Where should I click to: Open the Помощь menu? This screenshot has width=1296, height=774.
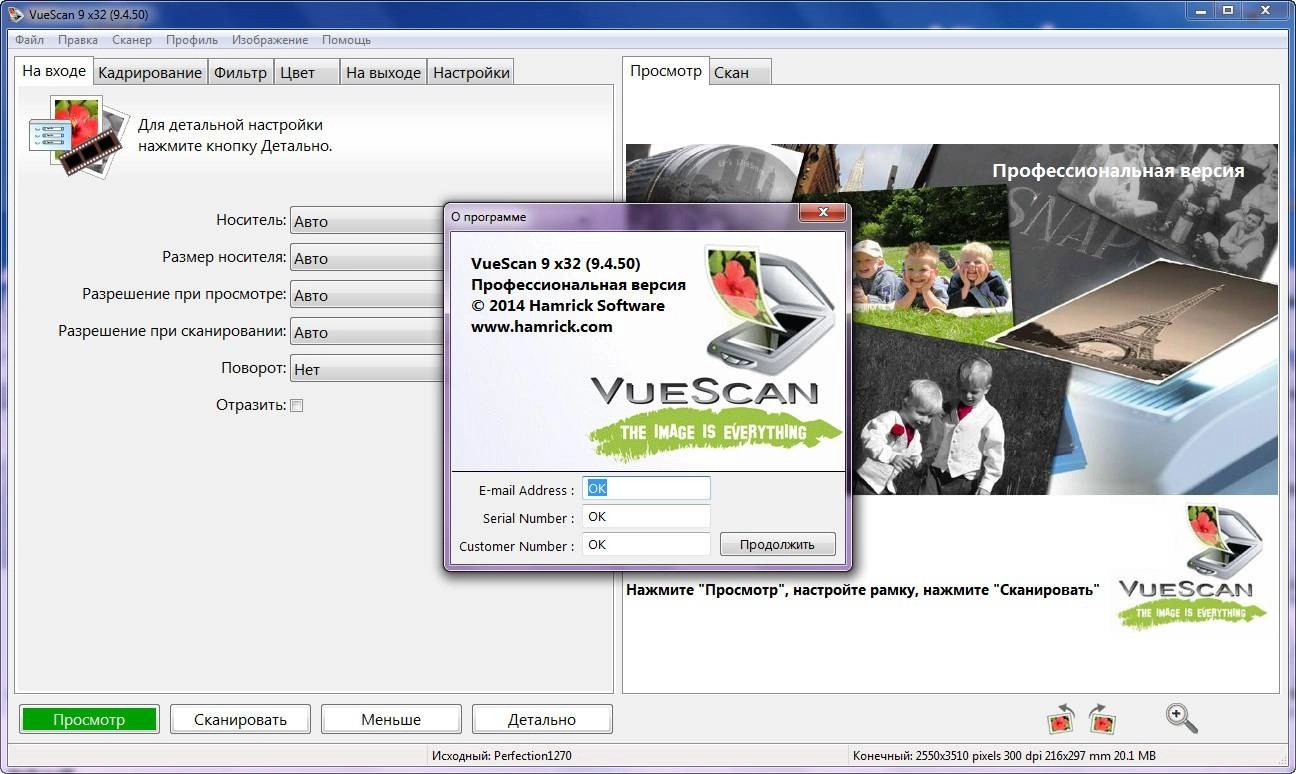point(346,40)
